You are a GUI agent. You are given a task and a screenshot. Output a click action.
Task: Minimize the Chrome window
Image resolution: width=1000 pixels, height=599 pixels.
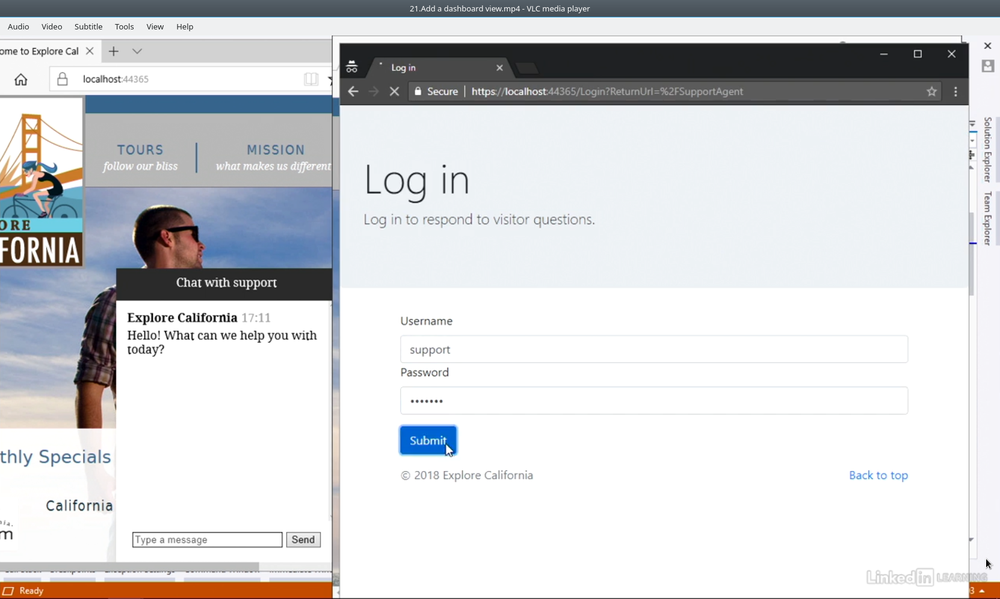[884, 54]
